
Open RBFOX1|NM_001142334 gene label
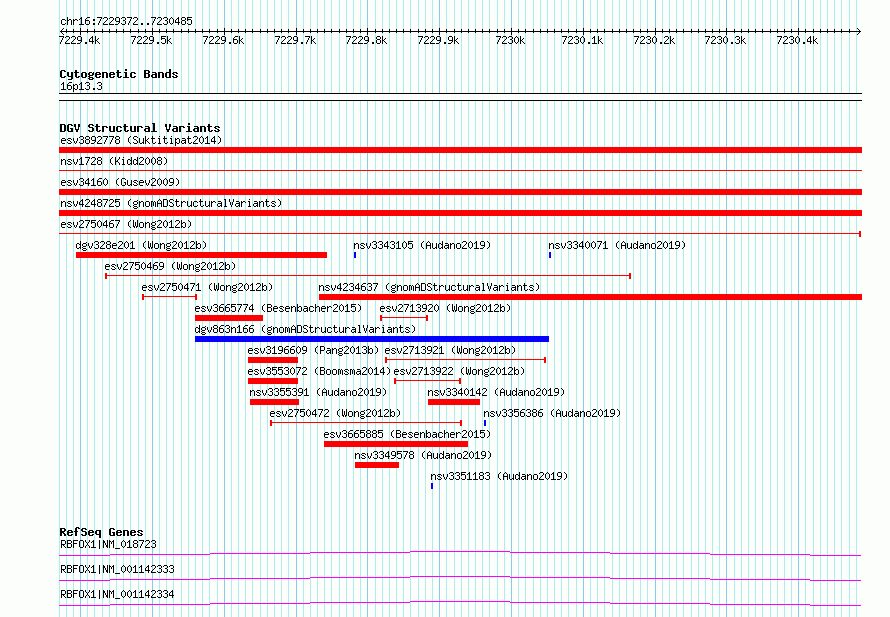[x=117, y=594]
